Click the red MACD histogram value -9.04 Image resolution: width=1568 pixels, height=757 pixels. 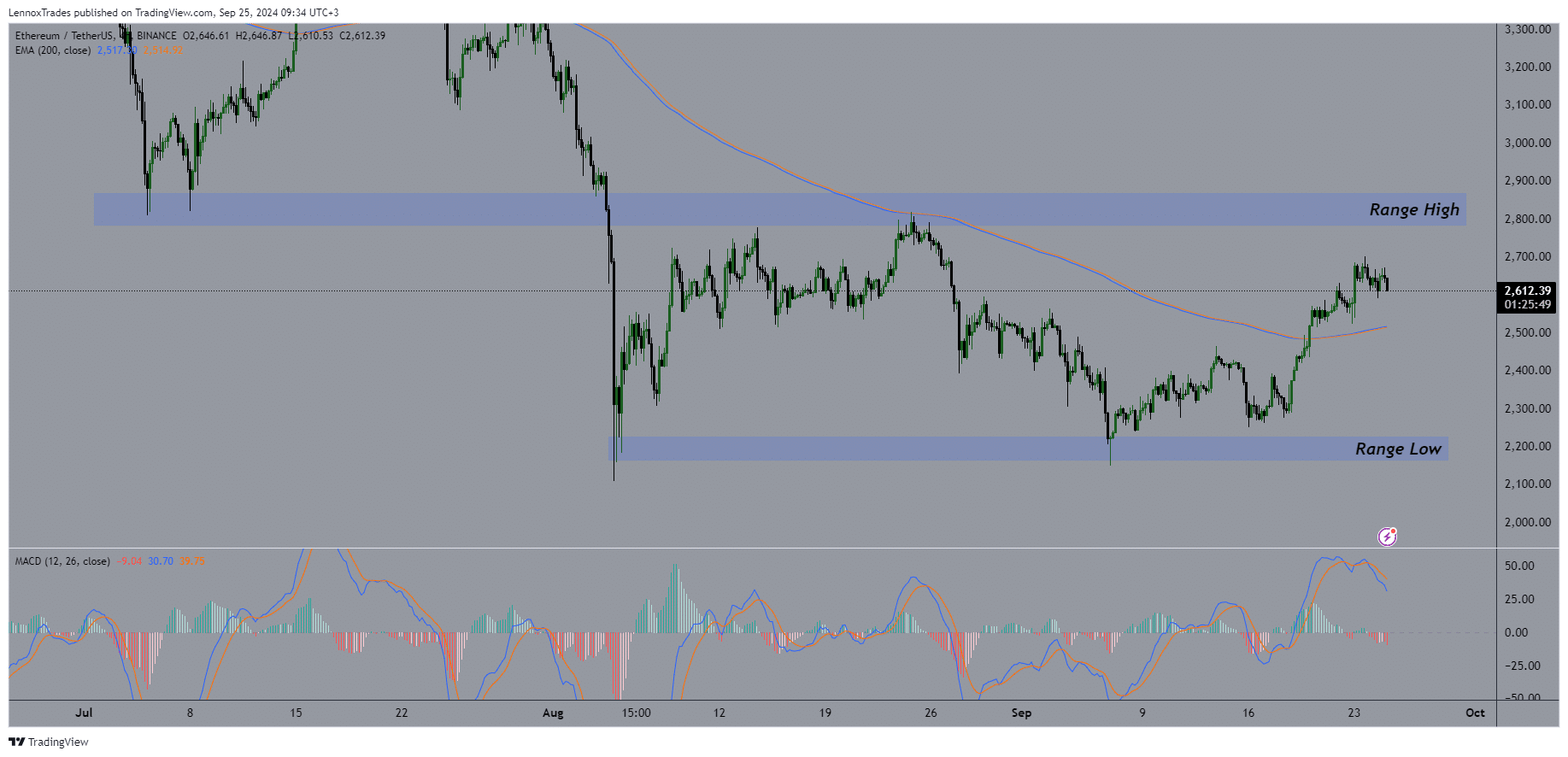pyautogui.click(x=131, y=561)
